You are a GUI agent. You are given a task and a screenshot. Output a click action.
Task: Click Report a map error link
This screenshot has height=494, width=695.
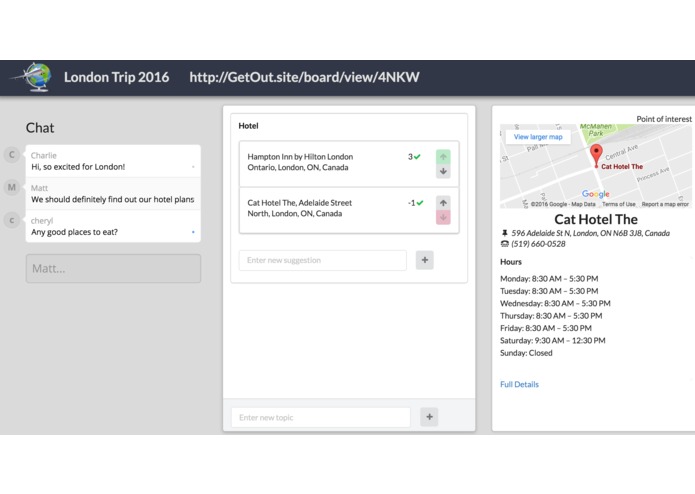pos(665,204)
